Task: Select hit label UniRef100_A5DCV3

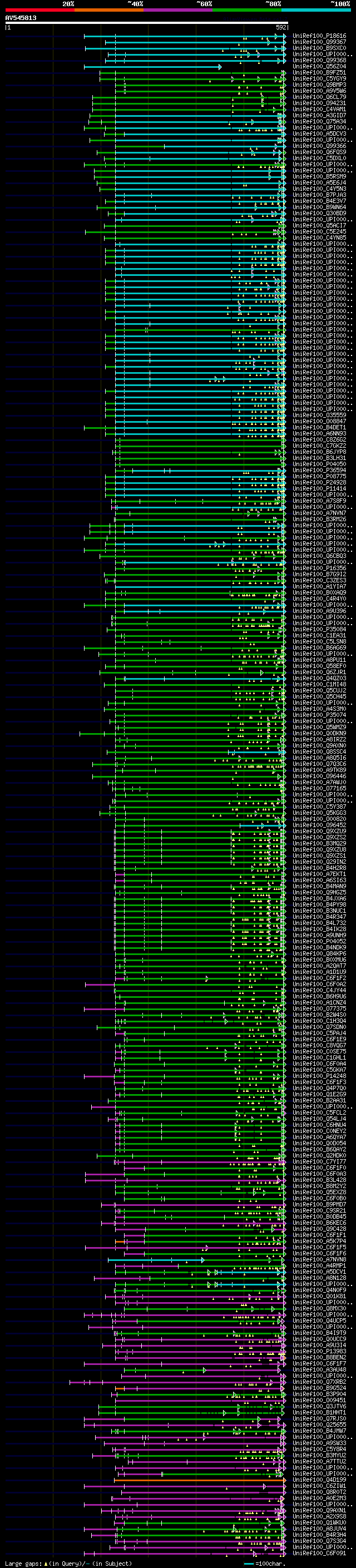Action: point(319,134)
